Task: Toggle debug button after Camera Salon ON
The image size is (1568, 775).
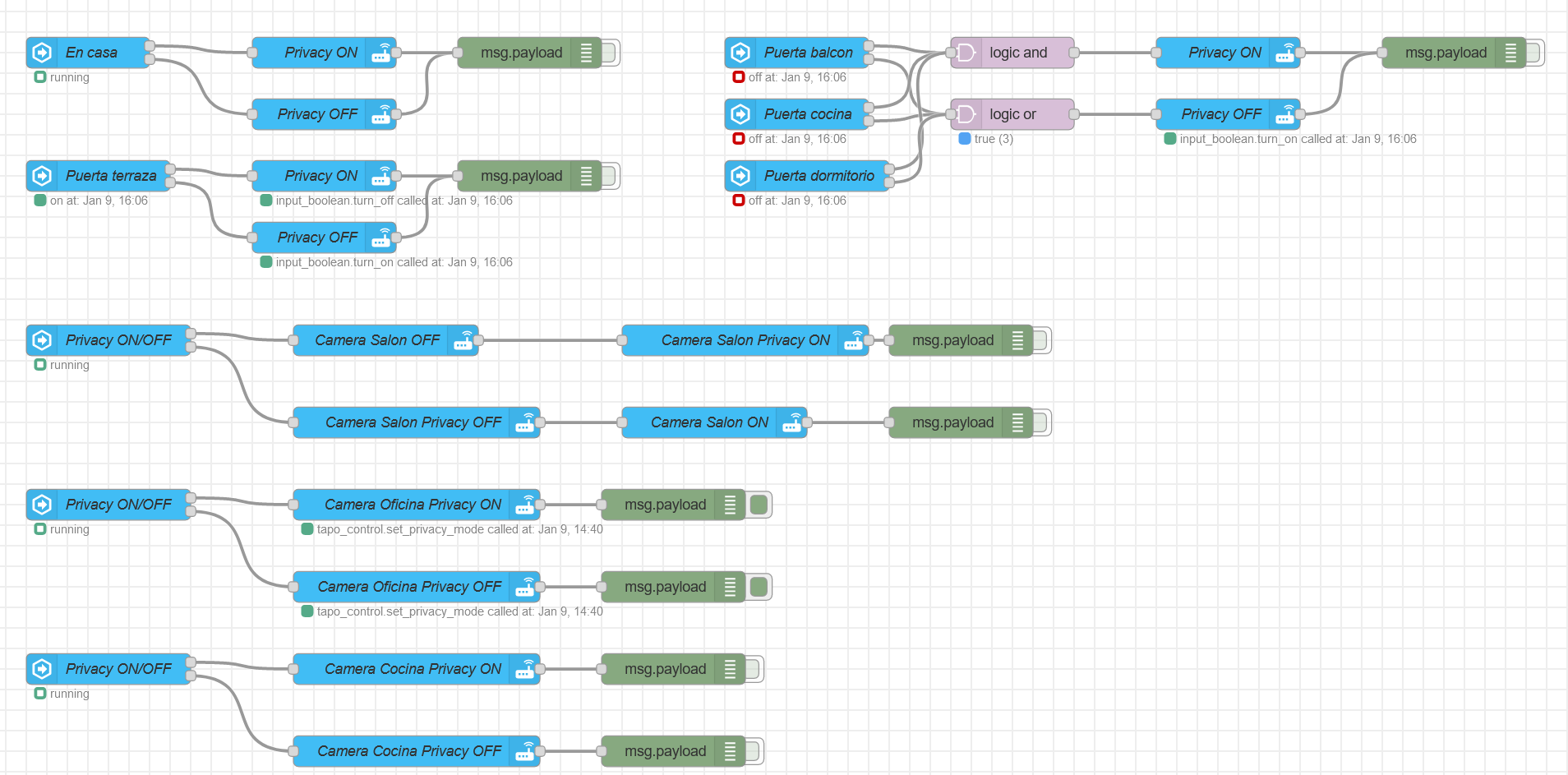Action: click(1040, 422)
